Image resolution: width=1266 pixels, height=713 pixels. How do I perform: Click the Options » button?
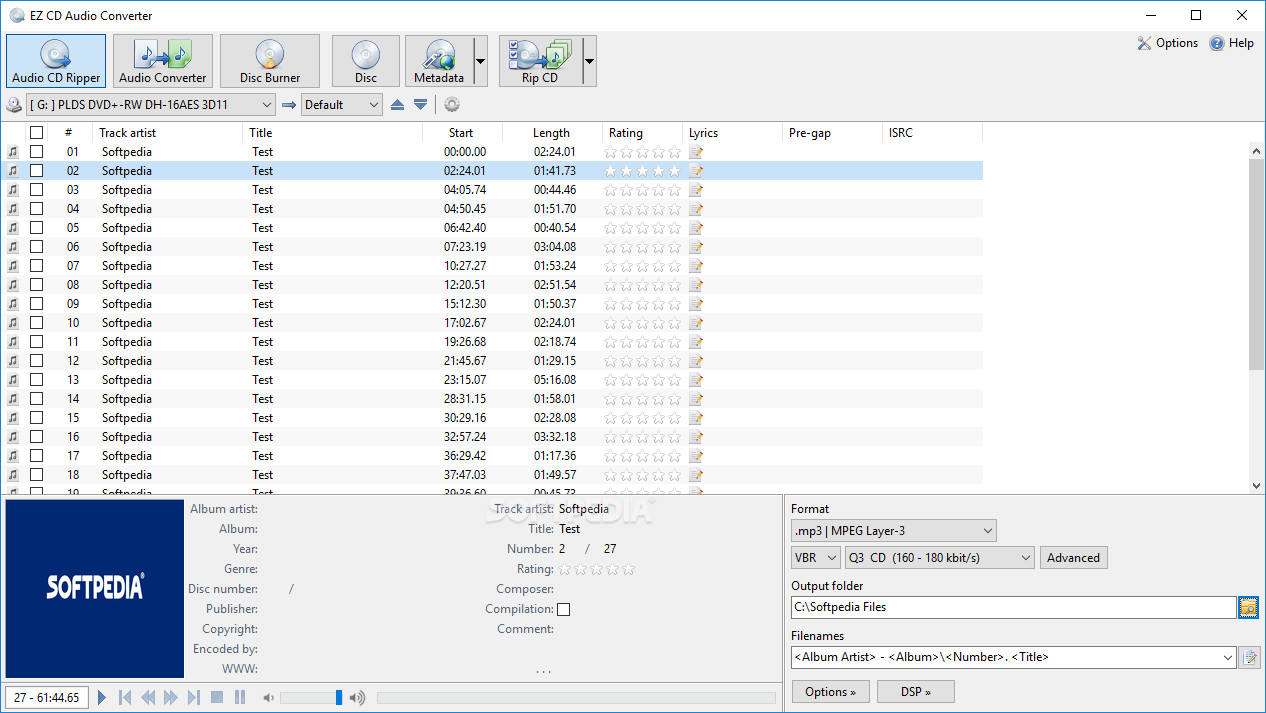coord(831,691)
